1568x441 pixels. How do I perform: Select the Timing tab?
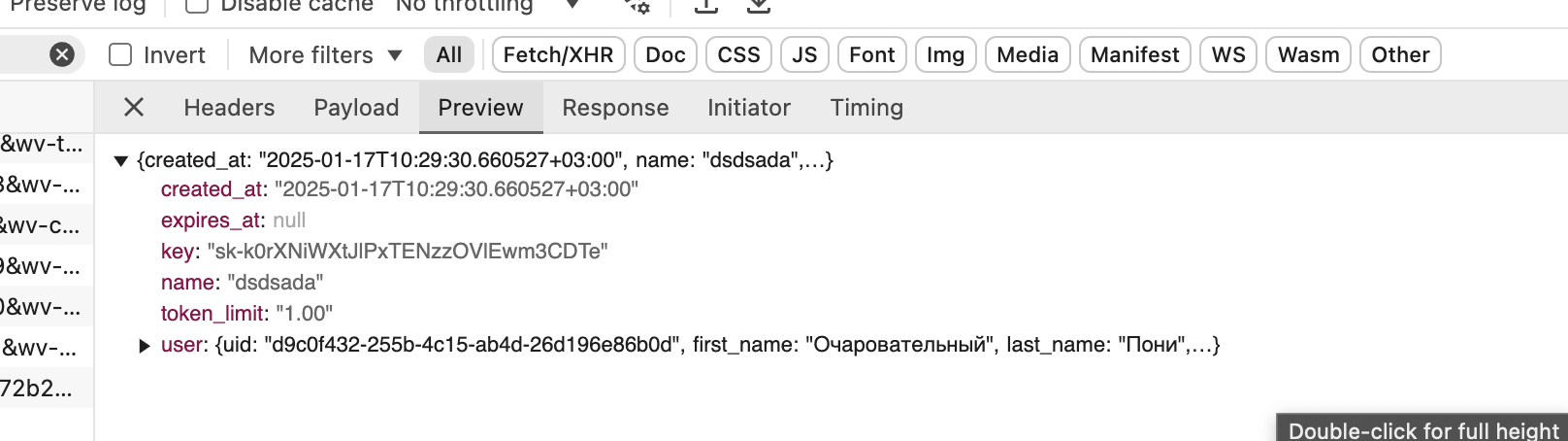(x=866, y=108)
